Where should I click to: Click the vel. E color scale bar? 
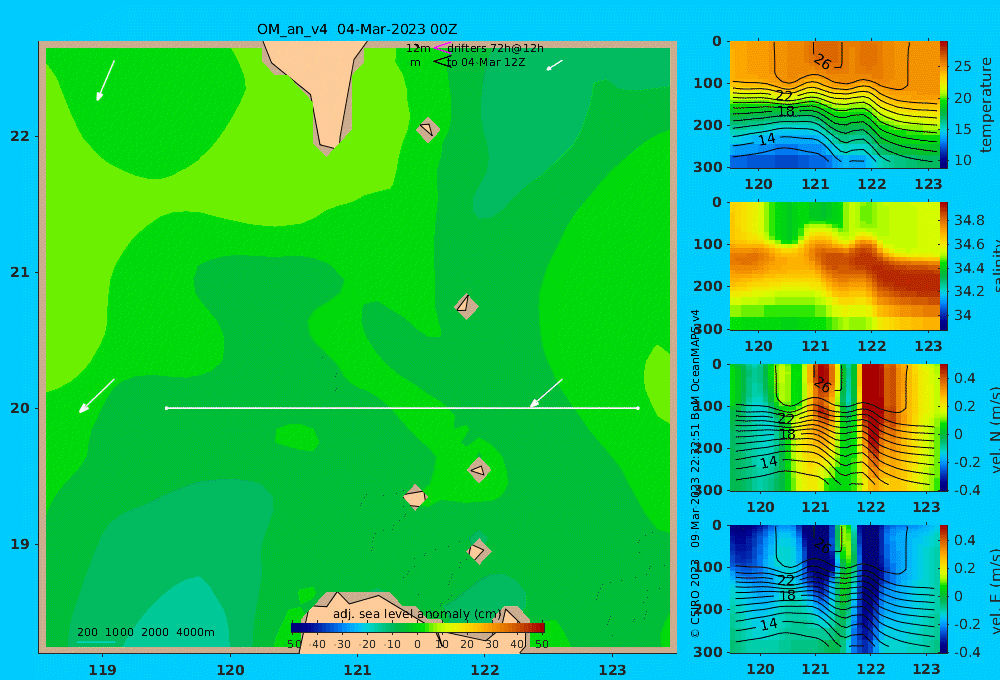click(x=944, y=589)
